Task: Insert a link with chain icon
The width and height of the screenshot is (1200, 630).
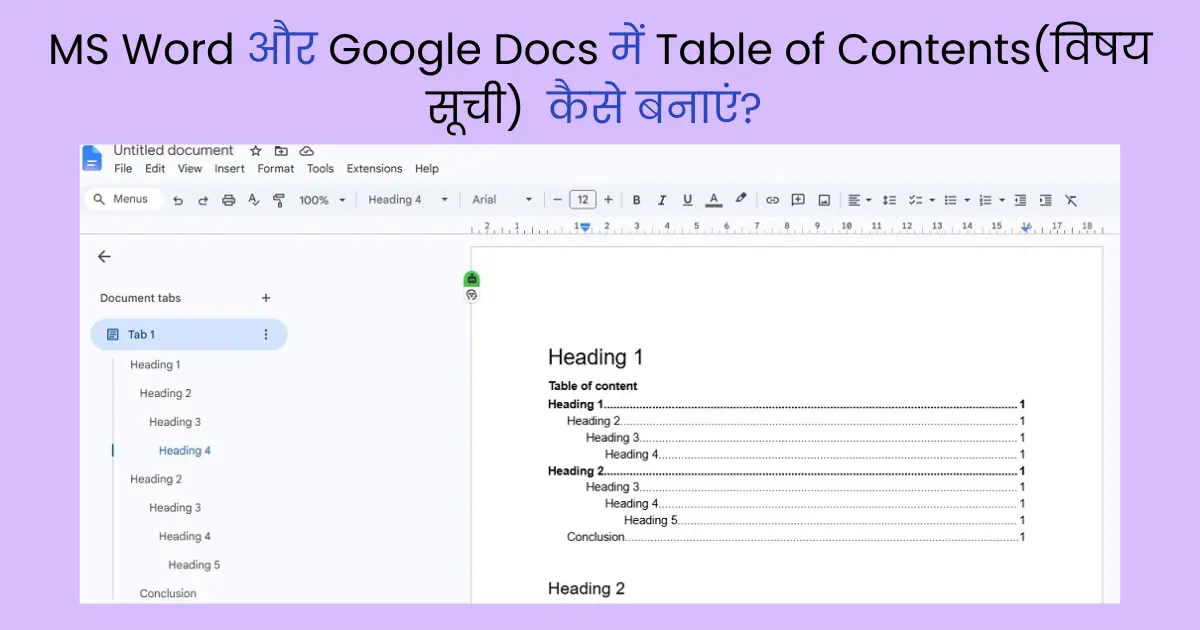Action: tap(772, 200)
